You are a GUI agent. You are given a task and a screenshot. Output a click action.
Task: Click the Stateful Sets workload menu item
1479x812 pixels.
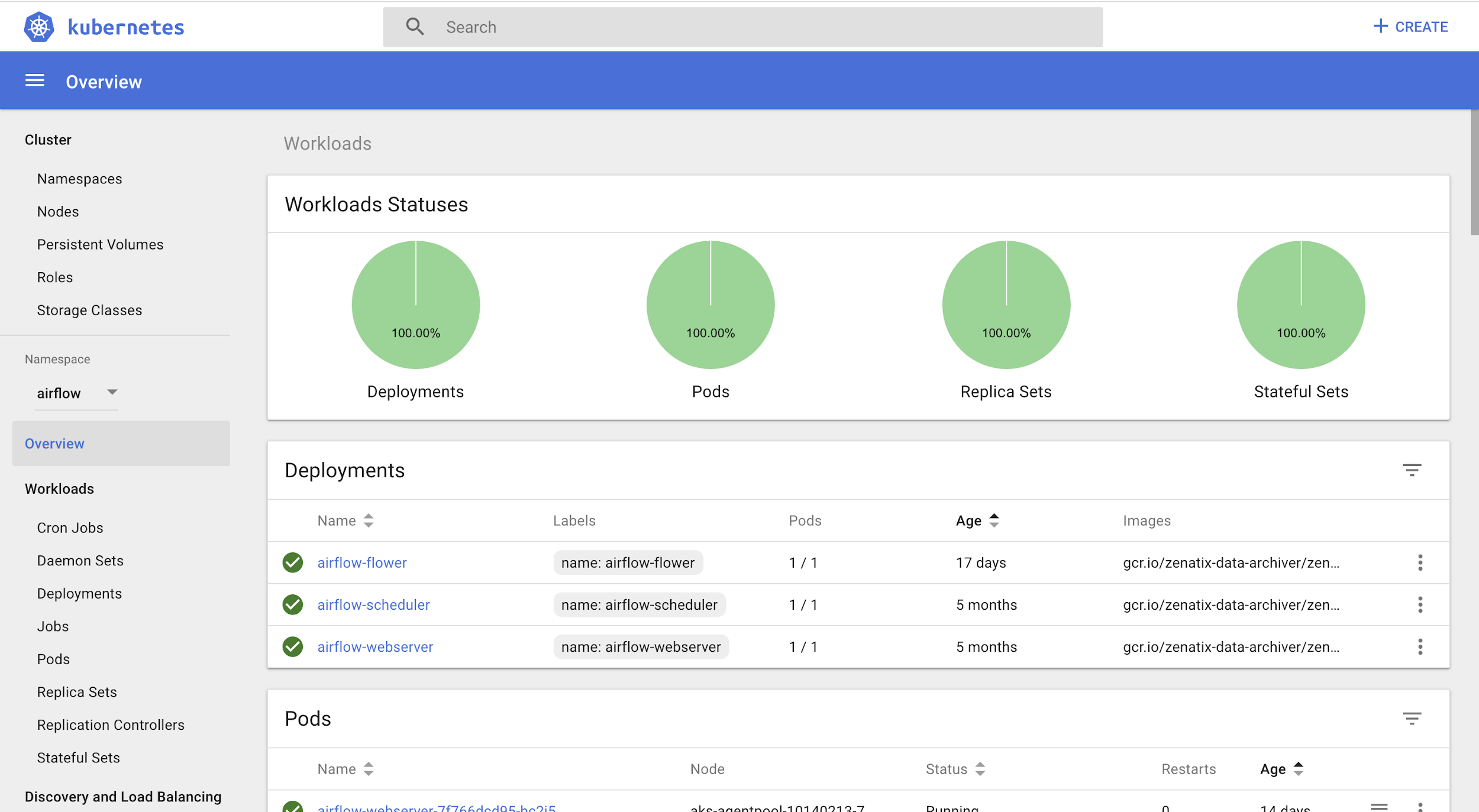tap(78, 758)
